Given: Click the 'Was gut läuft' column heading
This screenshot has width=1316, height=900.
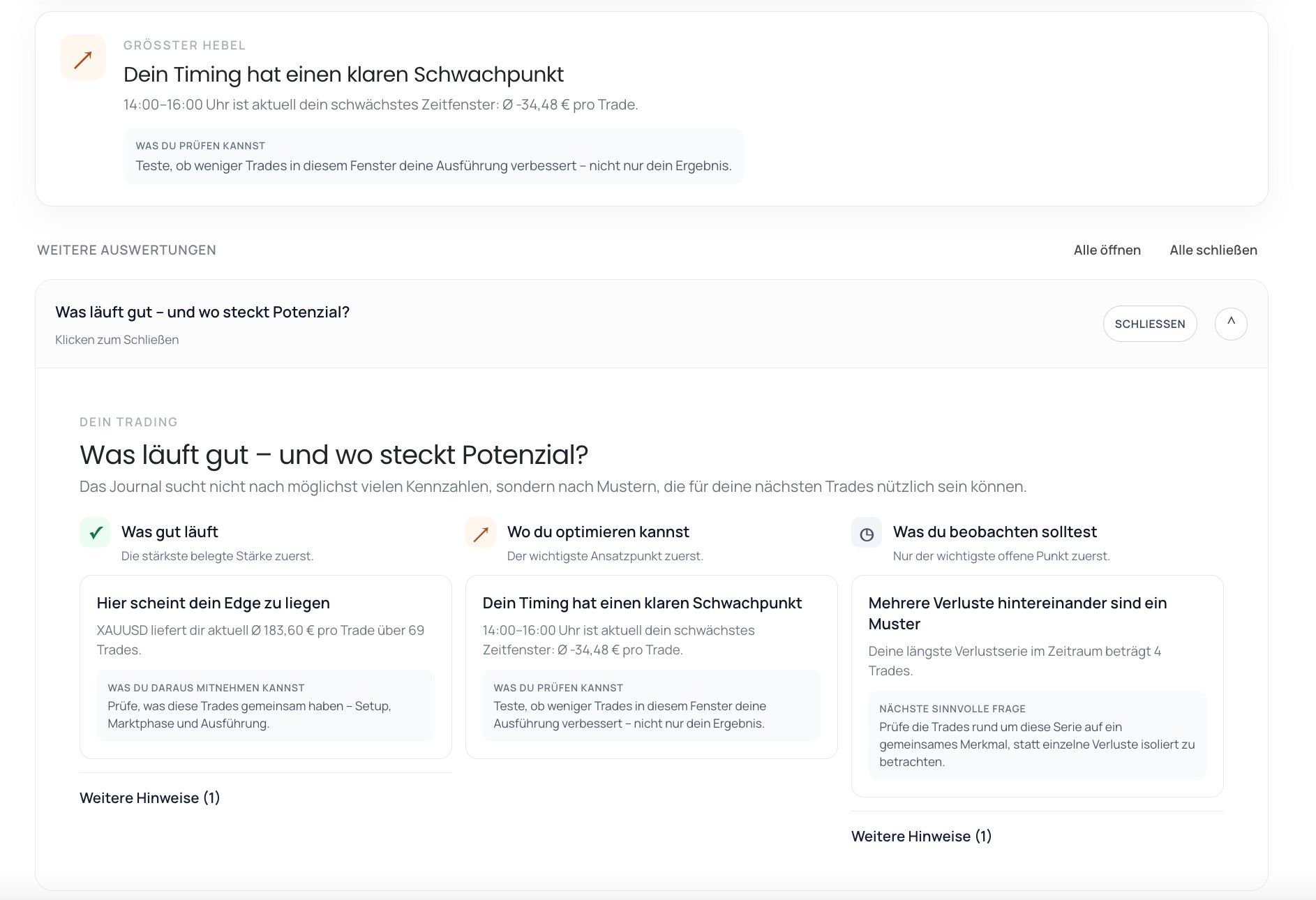Looking at the screenshot, I should click(170, 532).
